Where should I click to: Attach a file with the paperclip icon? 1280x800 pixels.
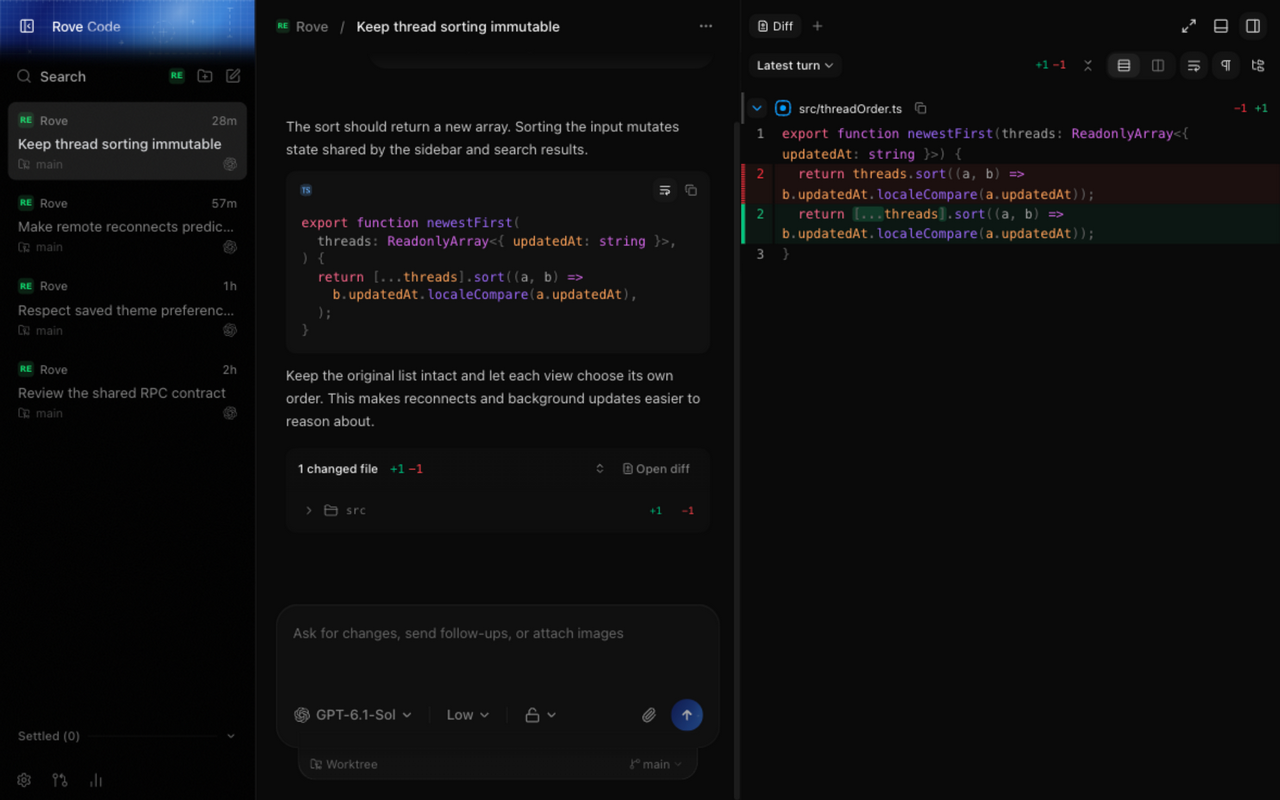(x=649, y=715)
